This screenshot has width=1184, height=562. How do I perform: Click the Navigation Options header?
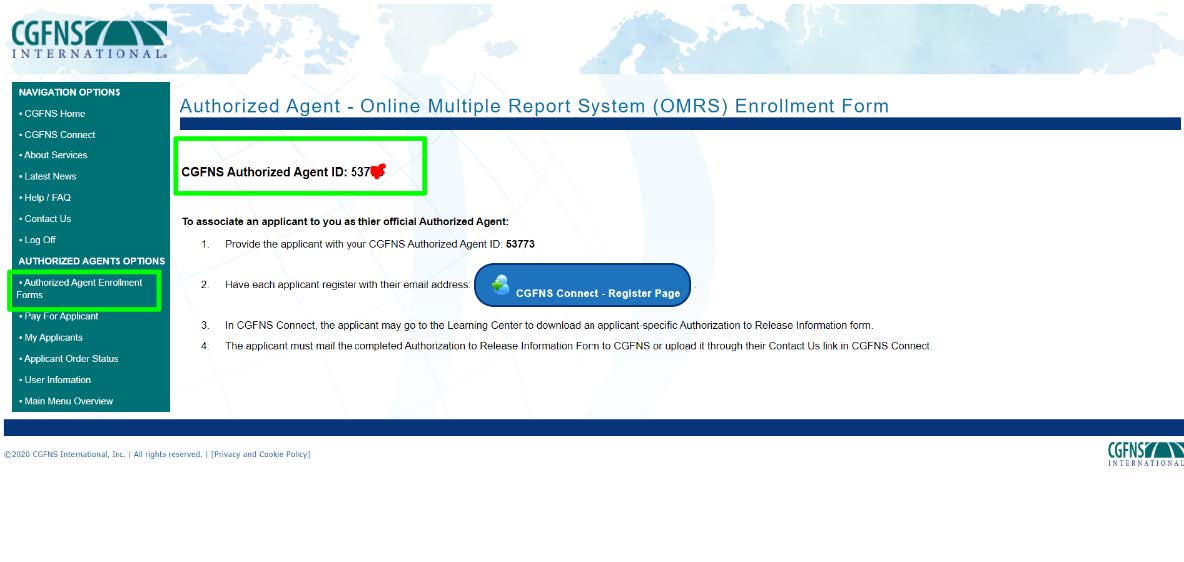click(69, 92)
